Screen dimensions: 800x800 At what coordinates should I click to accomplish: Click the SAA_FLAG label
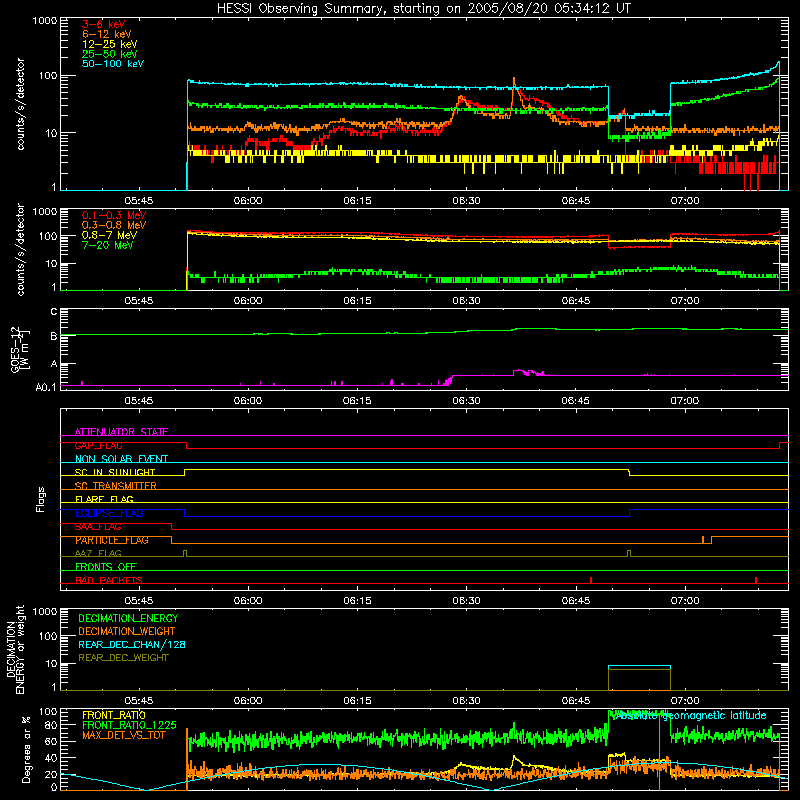(98, 527)
